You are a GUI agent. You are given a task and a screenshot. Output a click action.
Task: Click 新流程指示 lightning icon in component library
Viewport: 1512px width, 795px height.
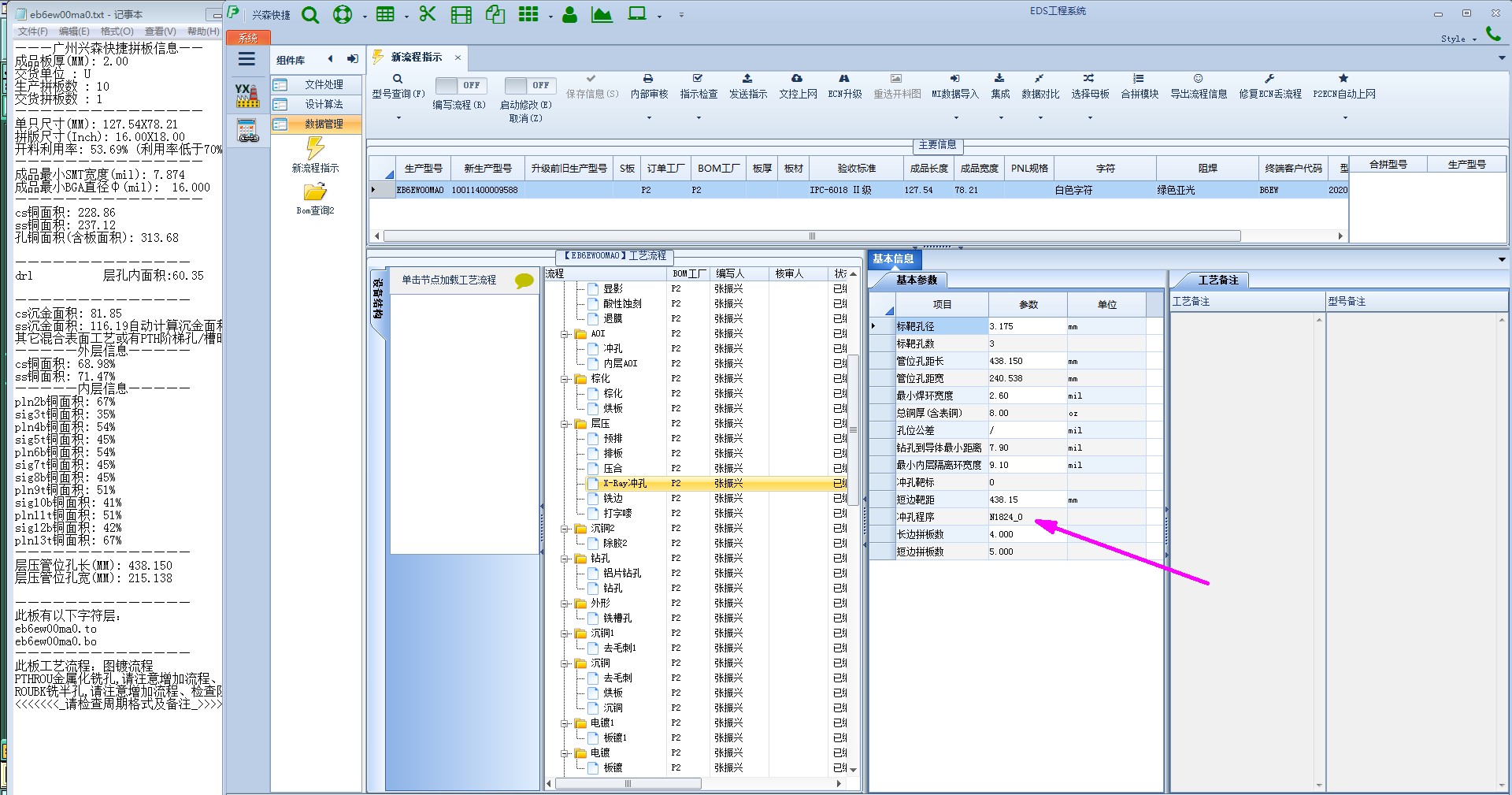315,148
